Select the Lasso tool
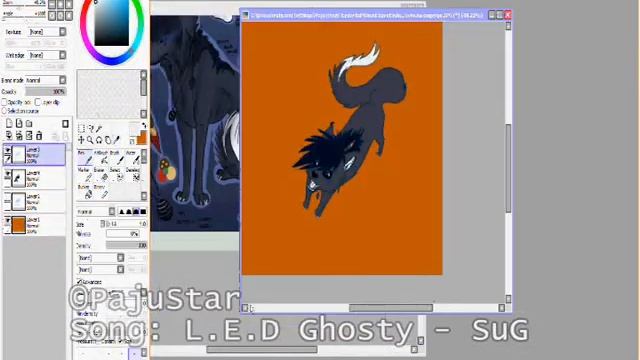640x360 pixels. tap(90, 129)
